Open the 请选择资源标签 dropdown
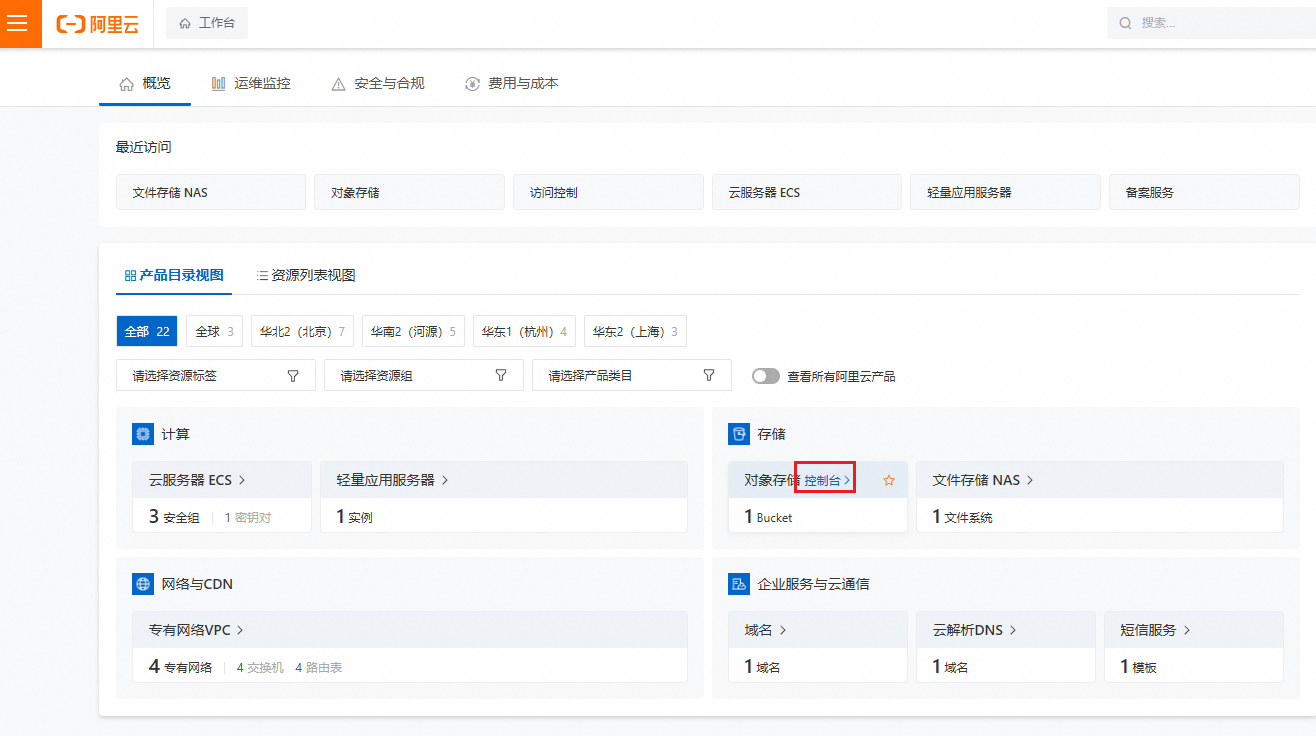The image size is (1316, 736). point(216,376)
